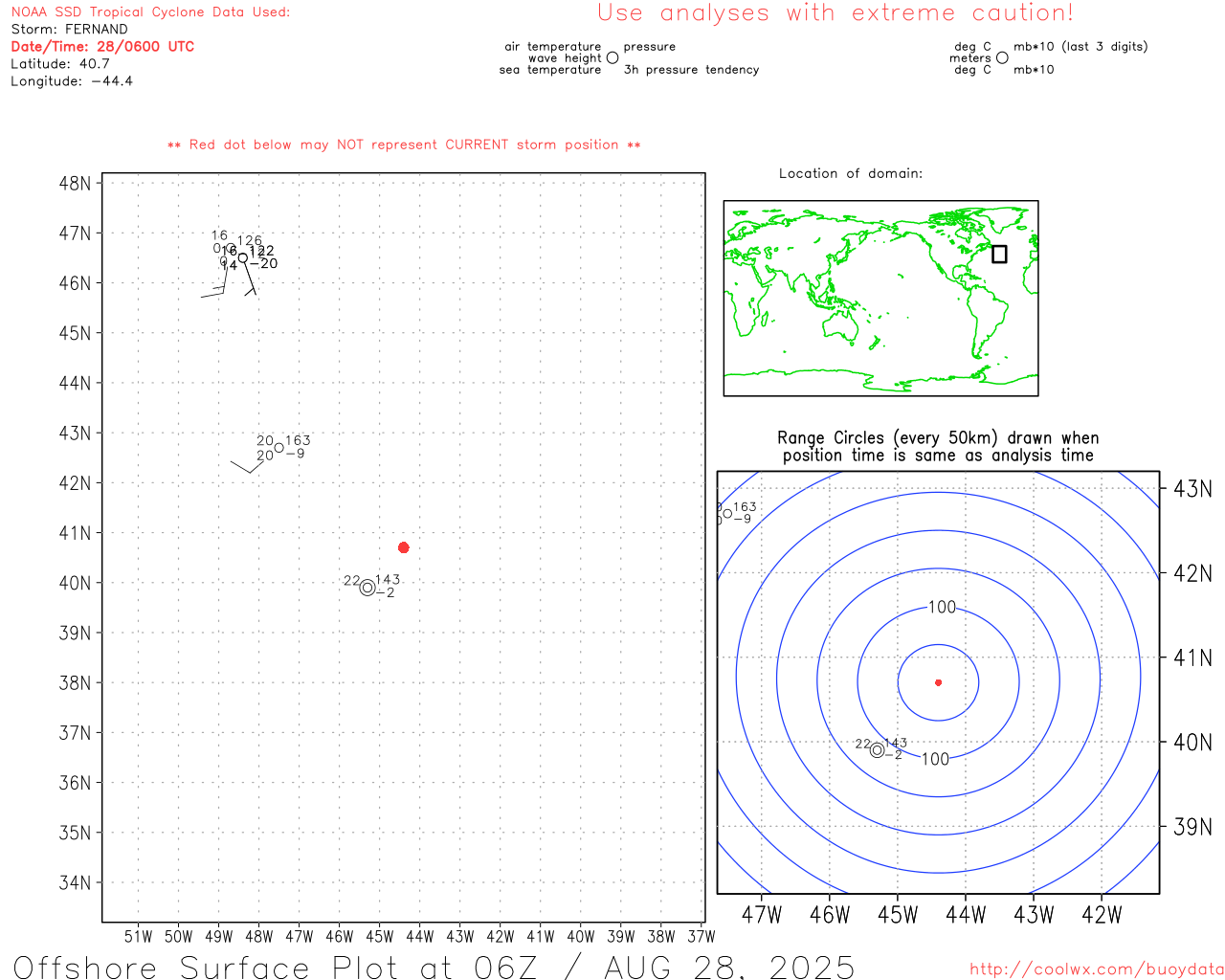
Task: Click the red storm position dot on main map
Action: click(404, 547)
